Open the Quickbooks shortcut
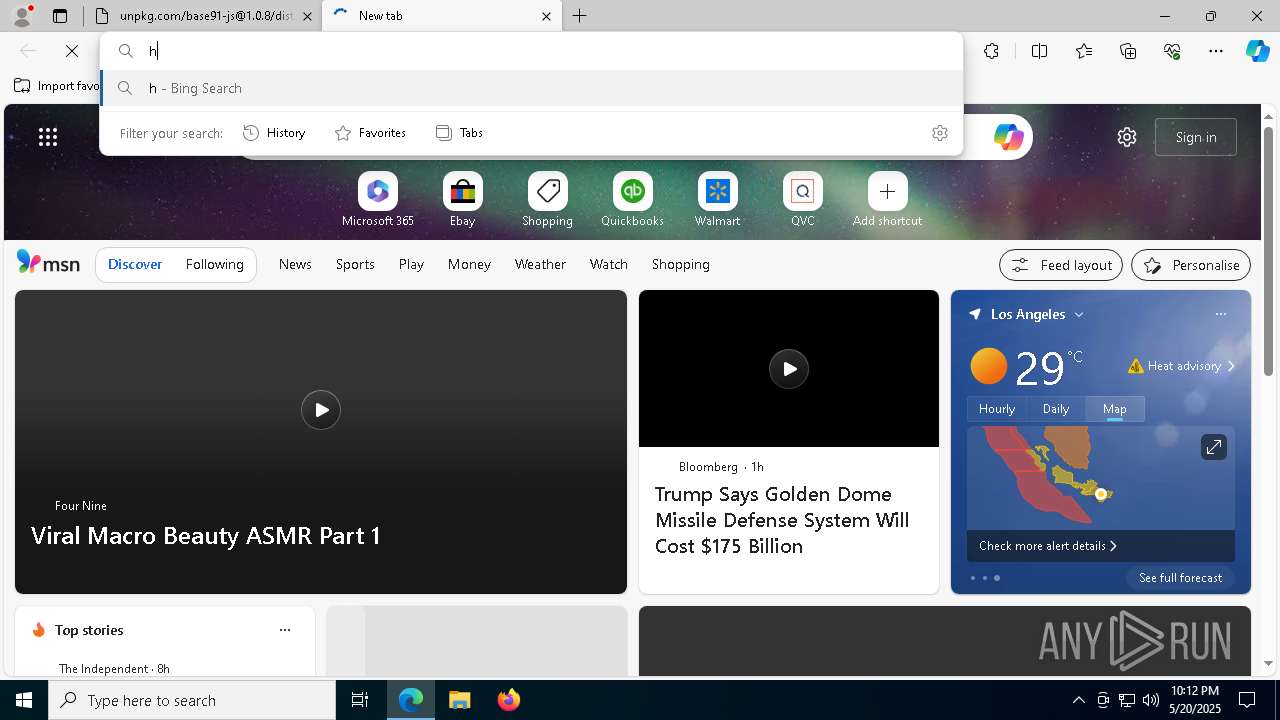Viewport: 1280px width, 720px height. pos(632,200)
